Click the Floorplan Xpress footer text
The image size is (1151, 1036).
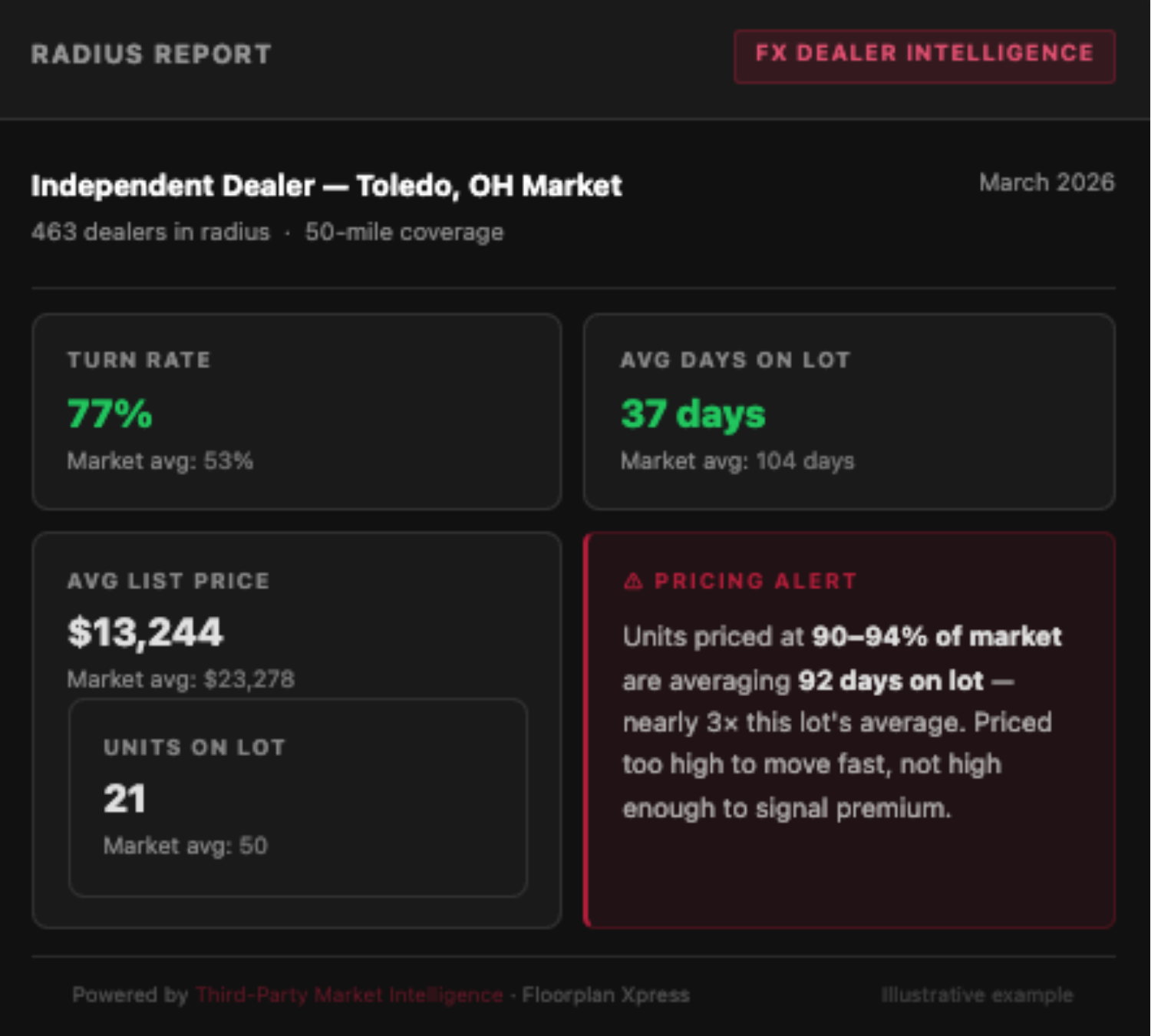point(605,995)
